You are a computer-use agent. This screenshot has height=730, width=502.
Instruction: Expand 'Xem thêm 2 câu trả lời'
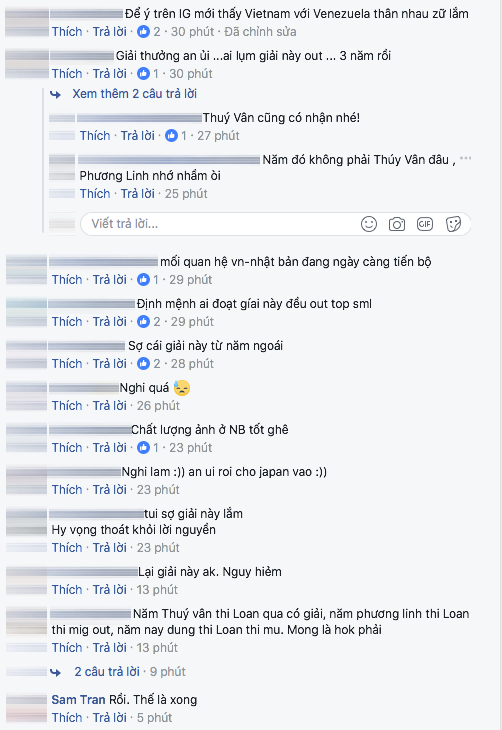tap(135, 94)
